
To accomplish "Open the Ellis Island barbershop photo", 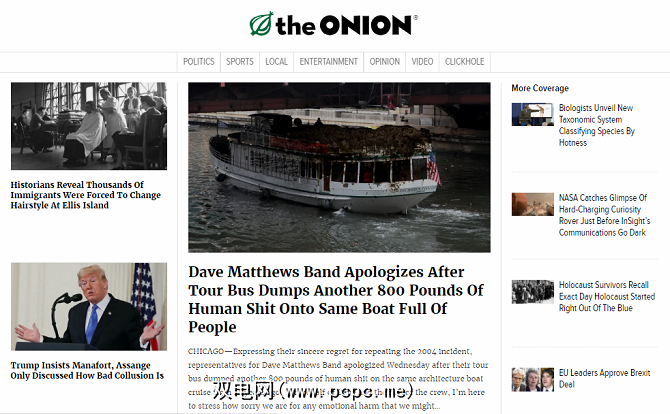I will [89, 126].
